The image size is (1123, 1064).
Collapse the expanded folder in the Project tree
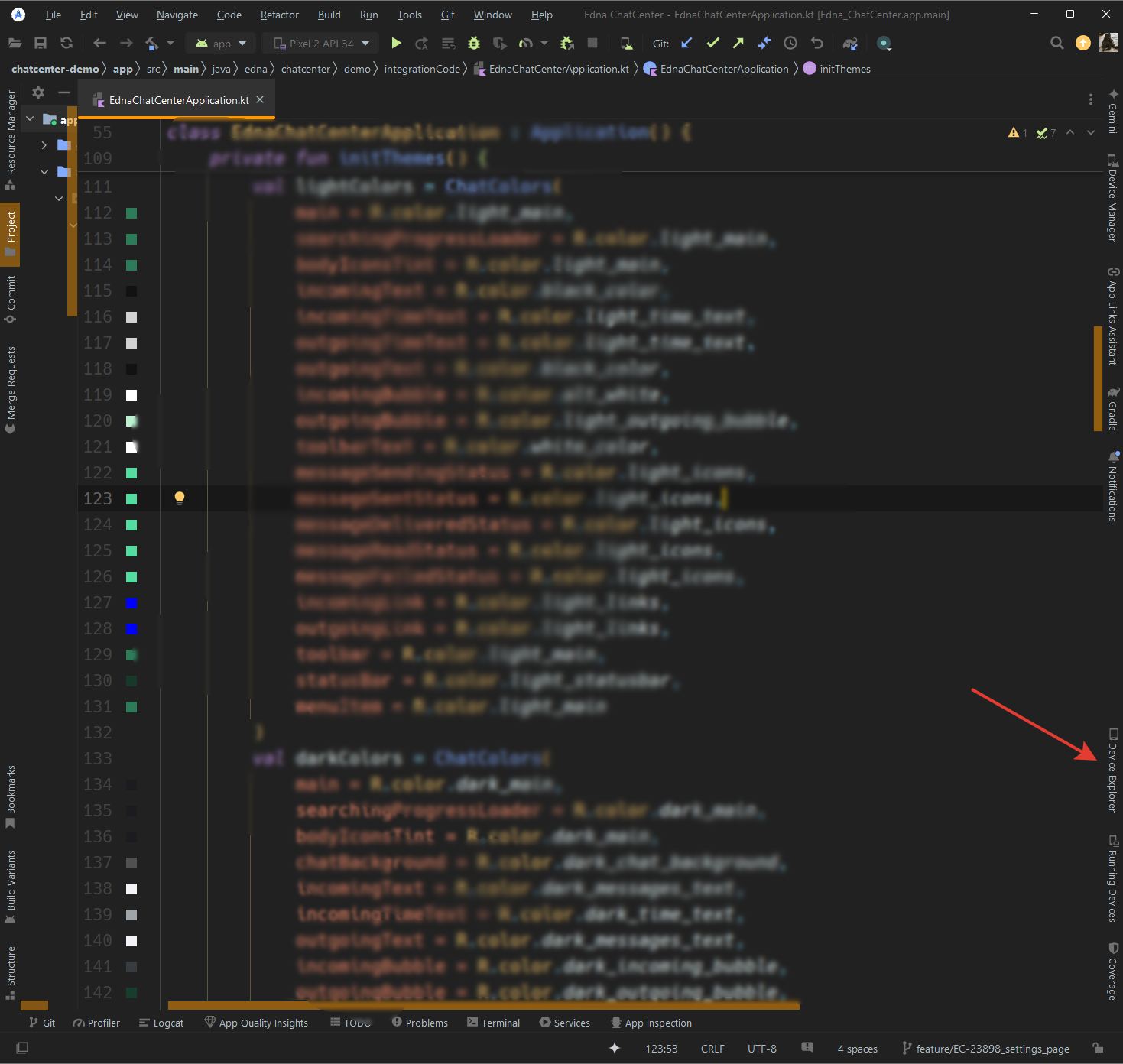(44, 171)
